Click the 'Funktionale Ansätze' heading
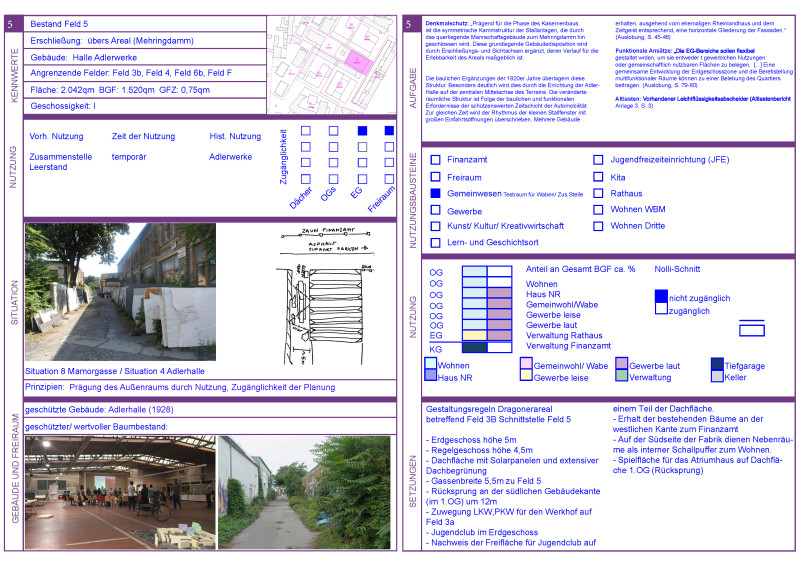Image resolution: width=800 pixels, height=566 pixels. tap(644, 51)
